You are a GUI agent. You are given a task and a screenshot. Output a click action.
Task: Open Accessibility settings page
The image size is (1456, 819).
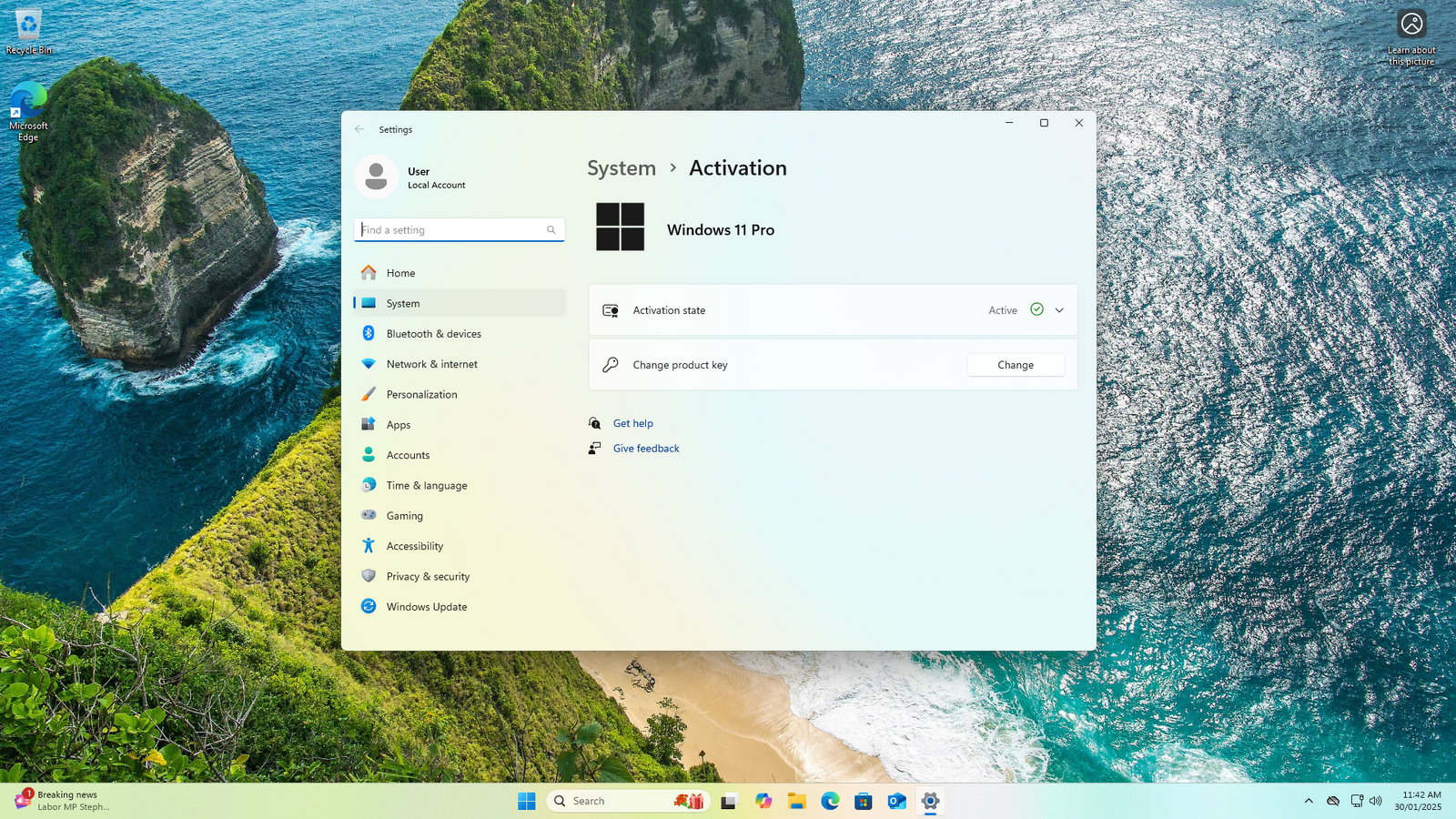[x=459, y=546]
